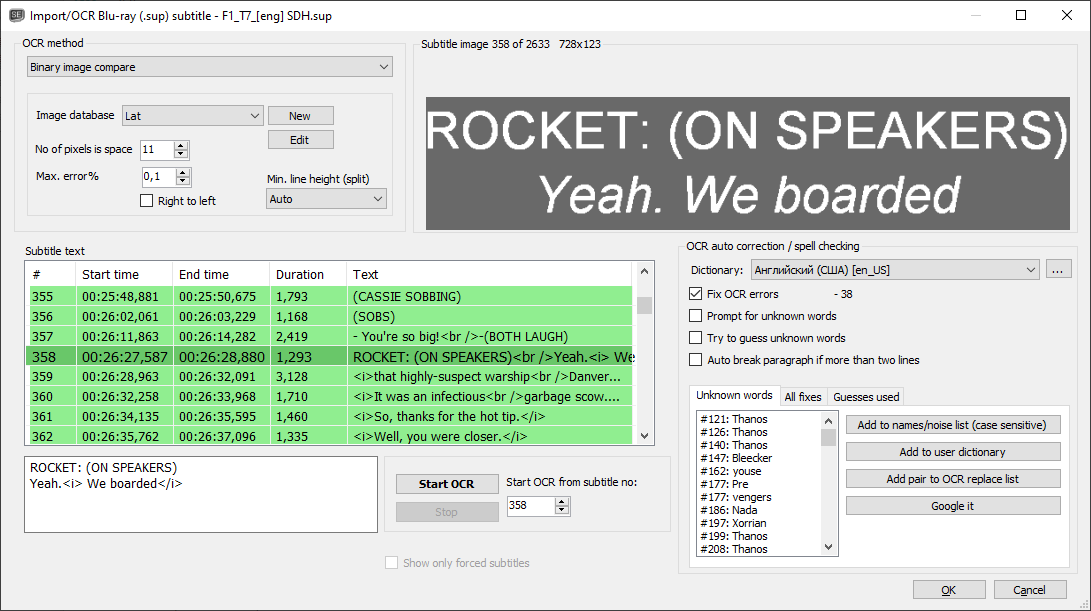Select subtitle row 359 highly-suspect warship
1091x611 pixels.
(331, 376)
